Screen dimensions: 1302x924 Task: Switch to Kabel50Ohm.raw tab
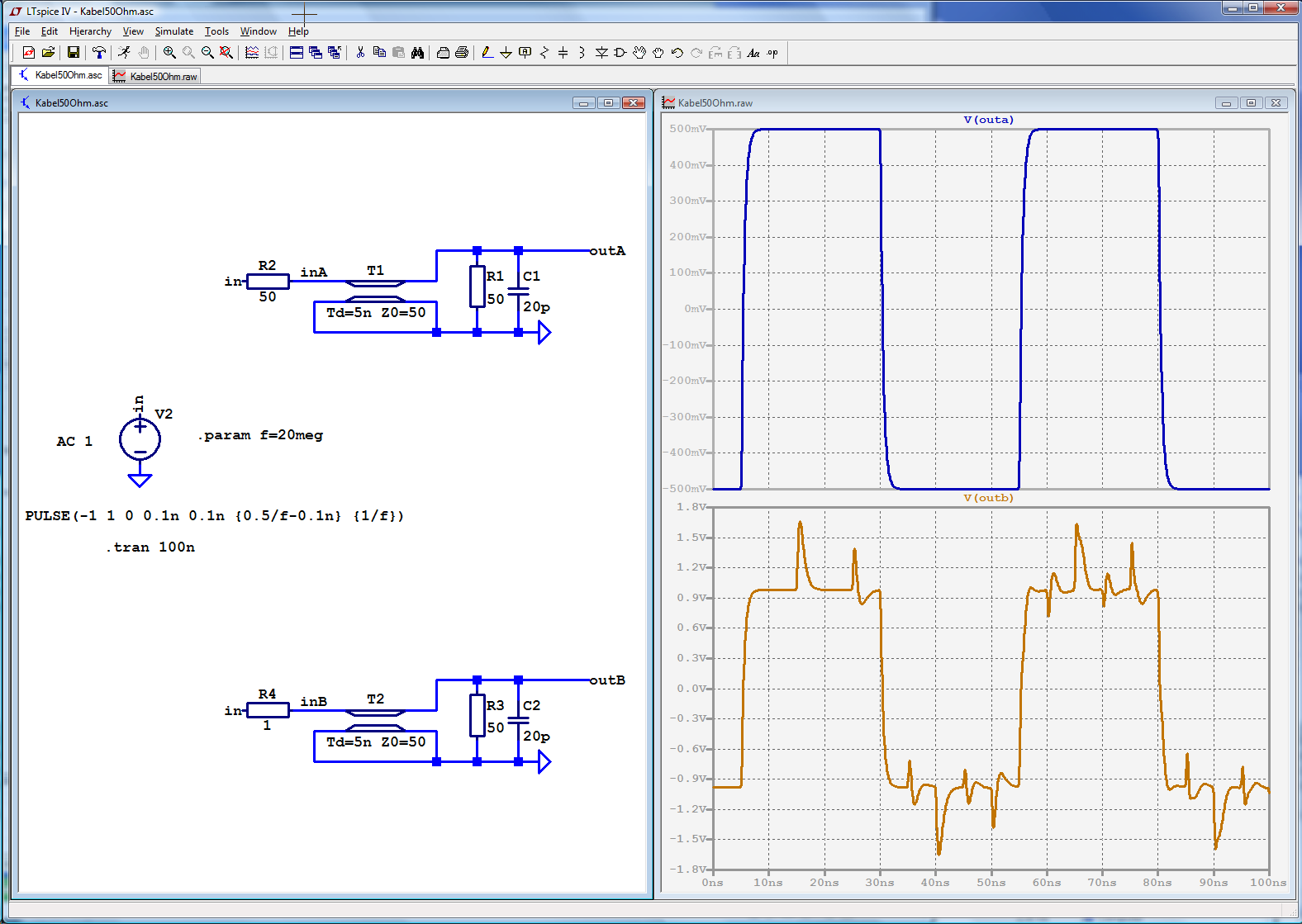tap(156, 76)
